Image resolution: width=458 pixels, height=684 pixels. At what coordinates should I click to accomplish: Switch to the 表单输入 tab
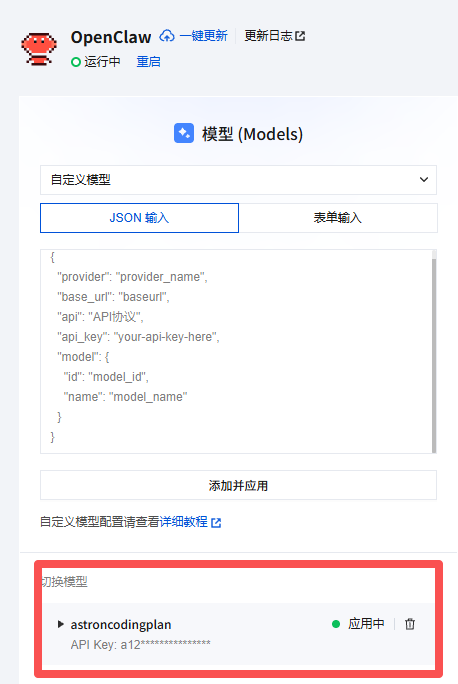click(x=338, y=218)
